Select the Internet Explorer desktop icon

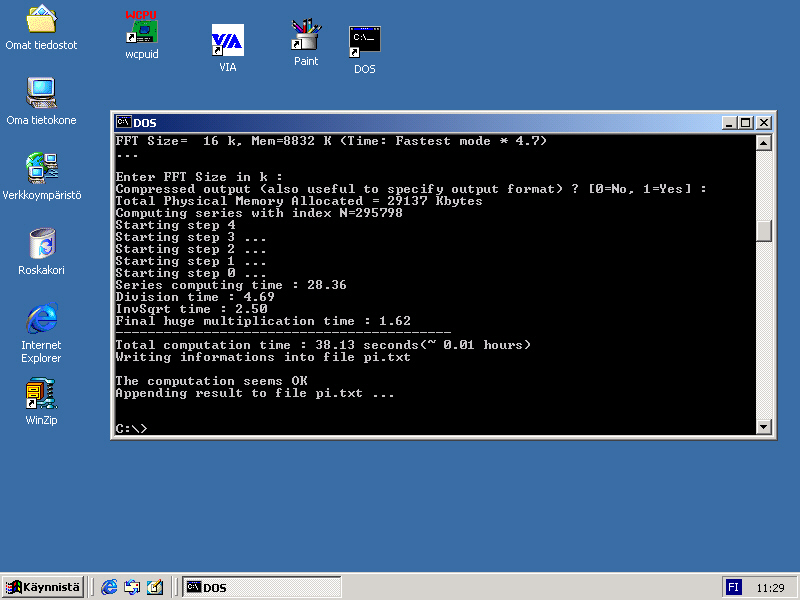41,318
